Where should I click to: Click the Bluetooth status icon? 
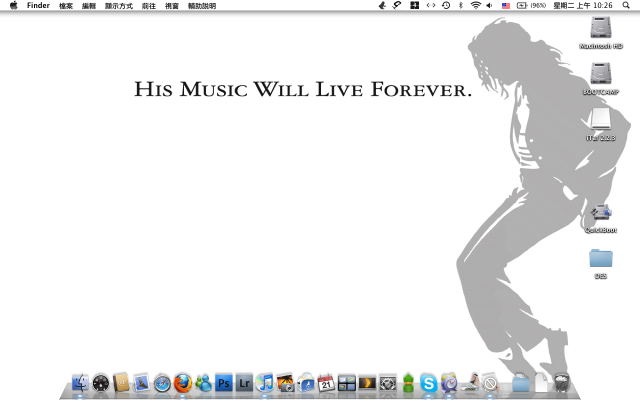(461, 5)
